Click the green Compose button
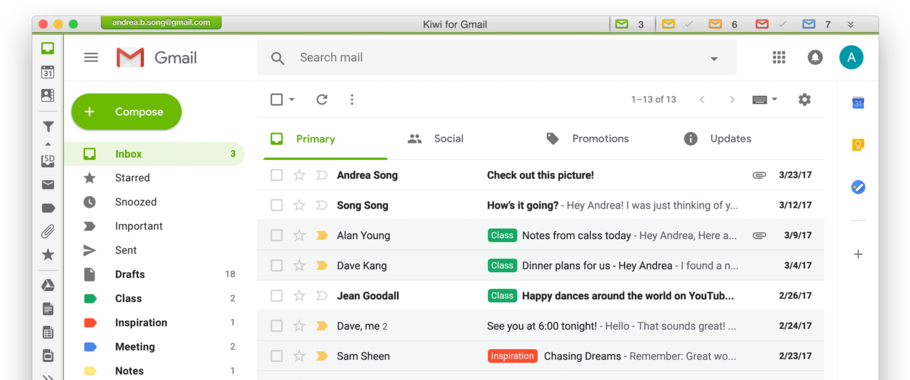This screenshot has height=380, width=910. tap(127, 111)
